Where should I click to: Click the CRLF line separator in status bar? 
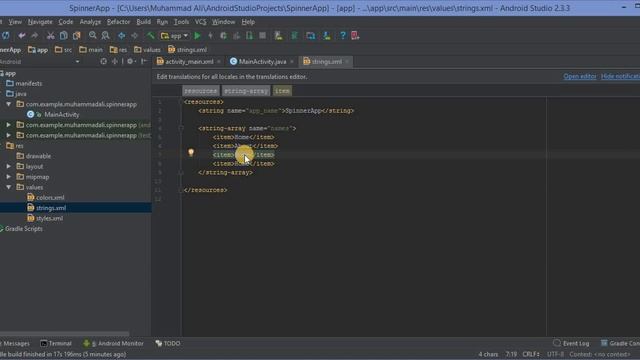click(531, 354)
